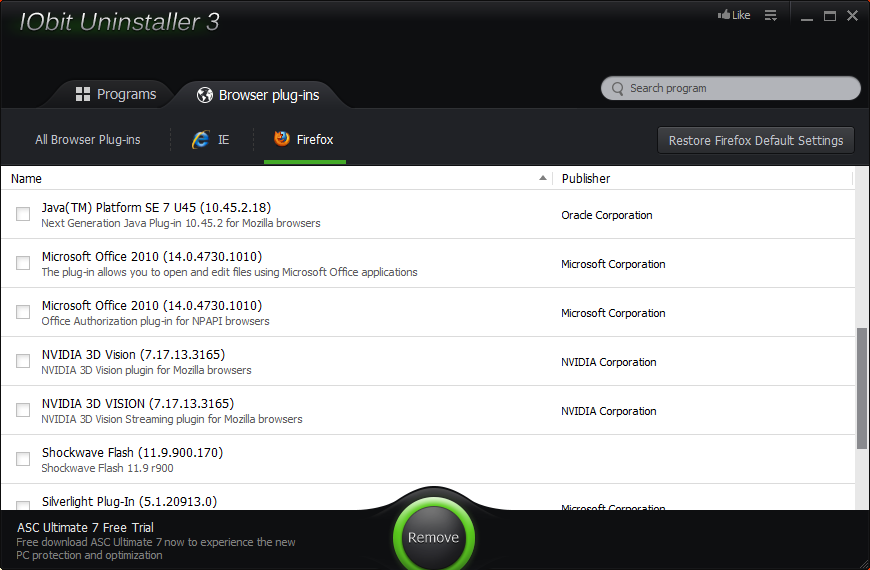
Task: Click the globe icon on Browser plug-ins
Action: 205,95
